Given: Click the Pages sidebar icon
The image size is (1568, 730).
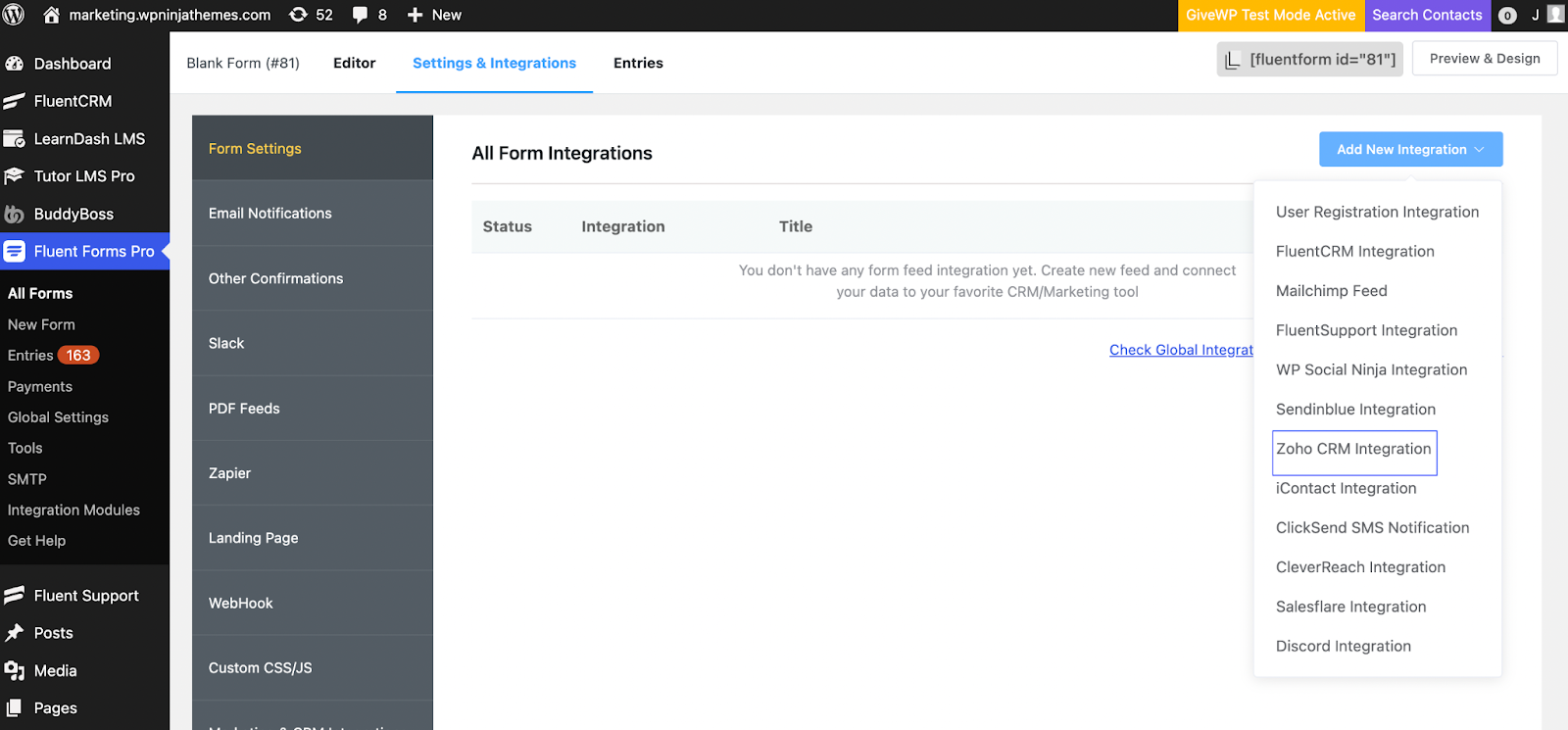Looking at the screenshot, I should (x=15, y=708).
